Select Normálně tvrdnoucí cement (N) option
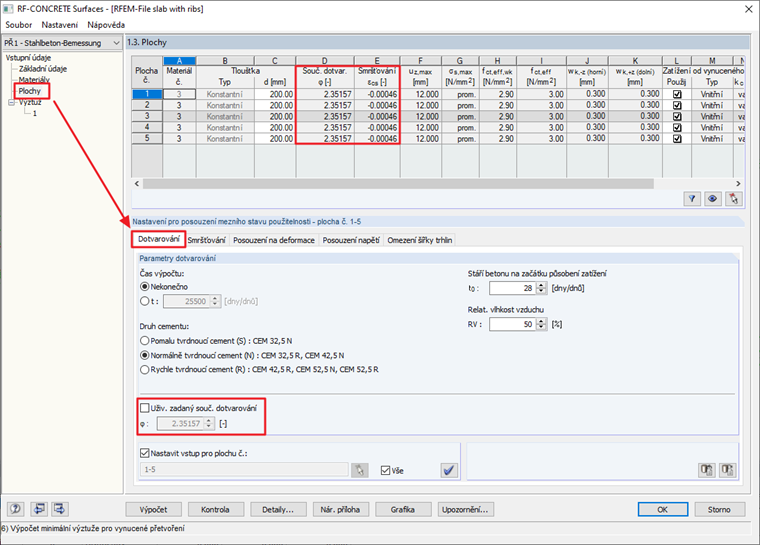This screenshot has width=760, height=545. pos(144,355)
